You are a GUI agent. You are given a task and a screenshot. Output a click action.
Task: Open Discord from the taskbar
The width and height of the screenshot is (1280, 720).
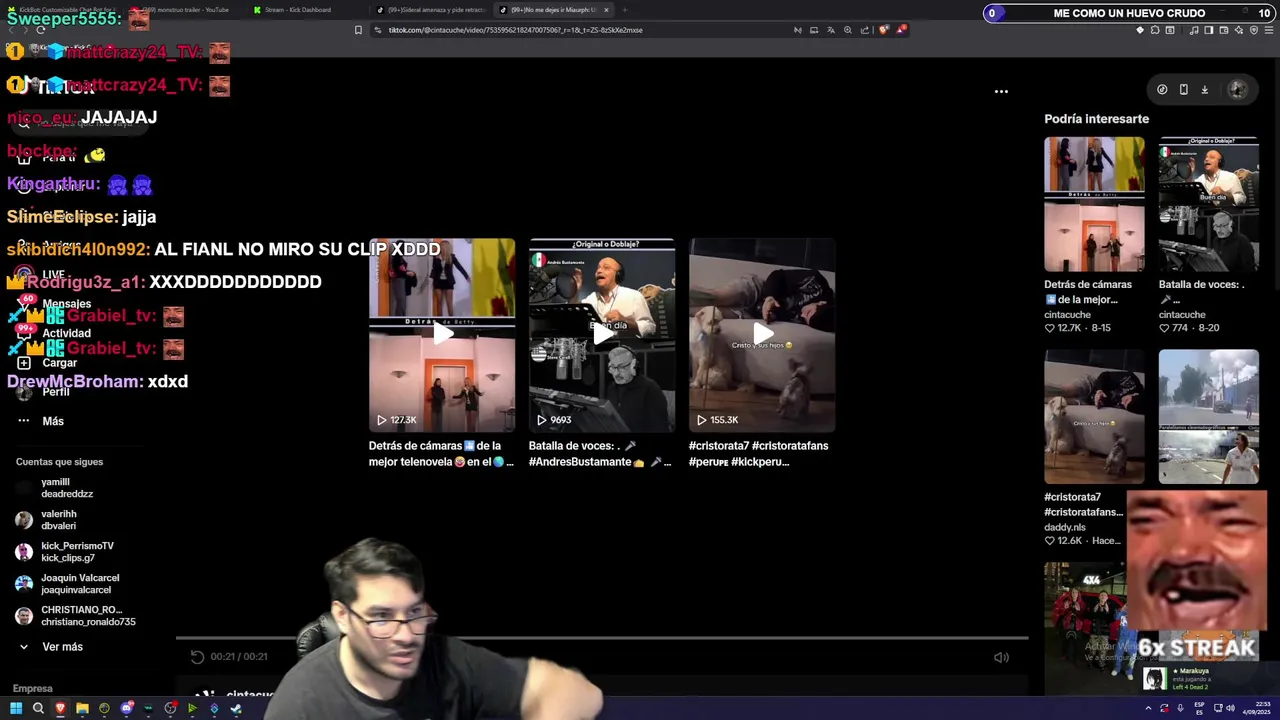(126, 708)
